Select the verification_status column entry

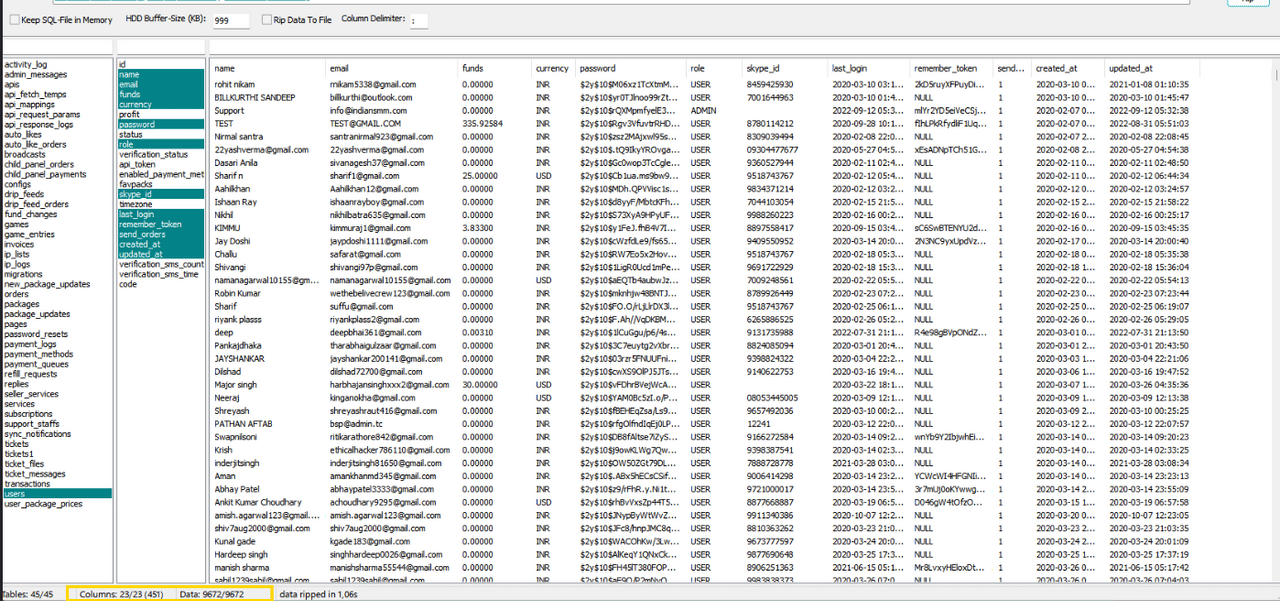(x=153, y=154)
